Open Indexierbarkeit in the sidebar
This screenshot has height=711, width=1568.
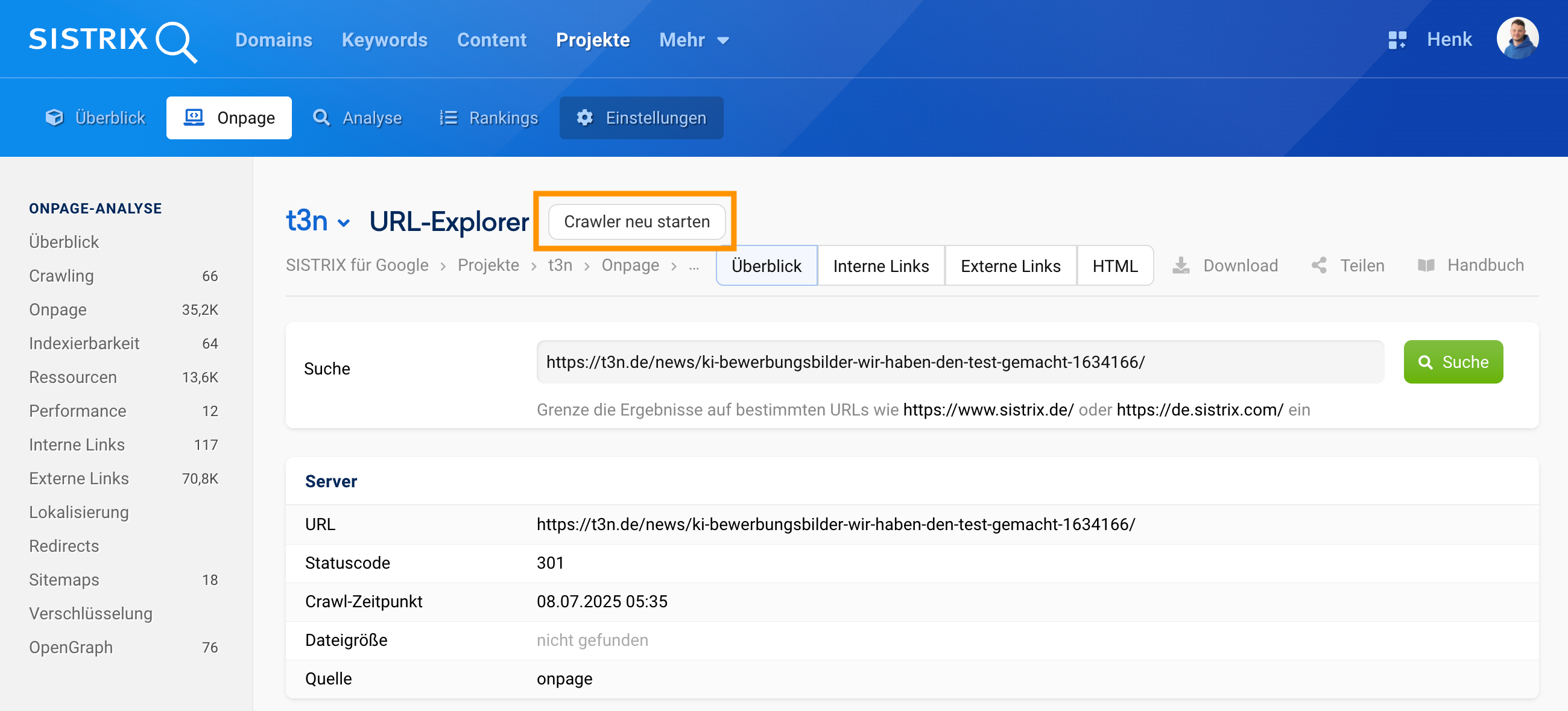(x=84, y=343)
